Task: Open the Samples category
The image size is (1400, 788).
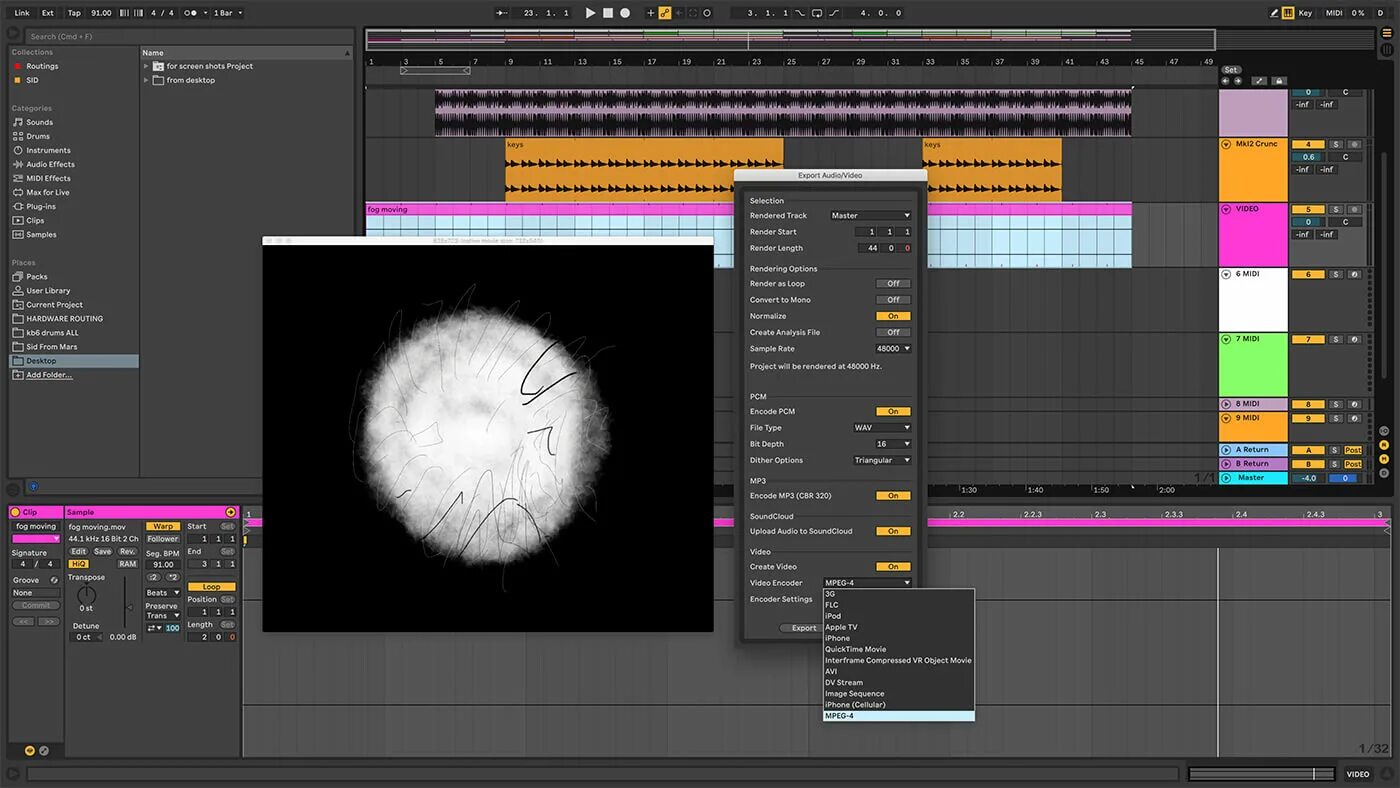Action: point(41,234)
